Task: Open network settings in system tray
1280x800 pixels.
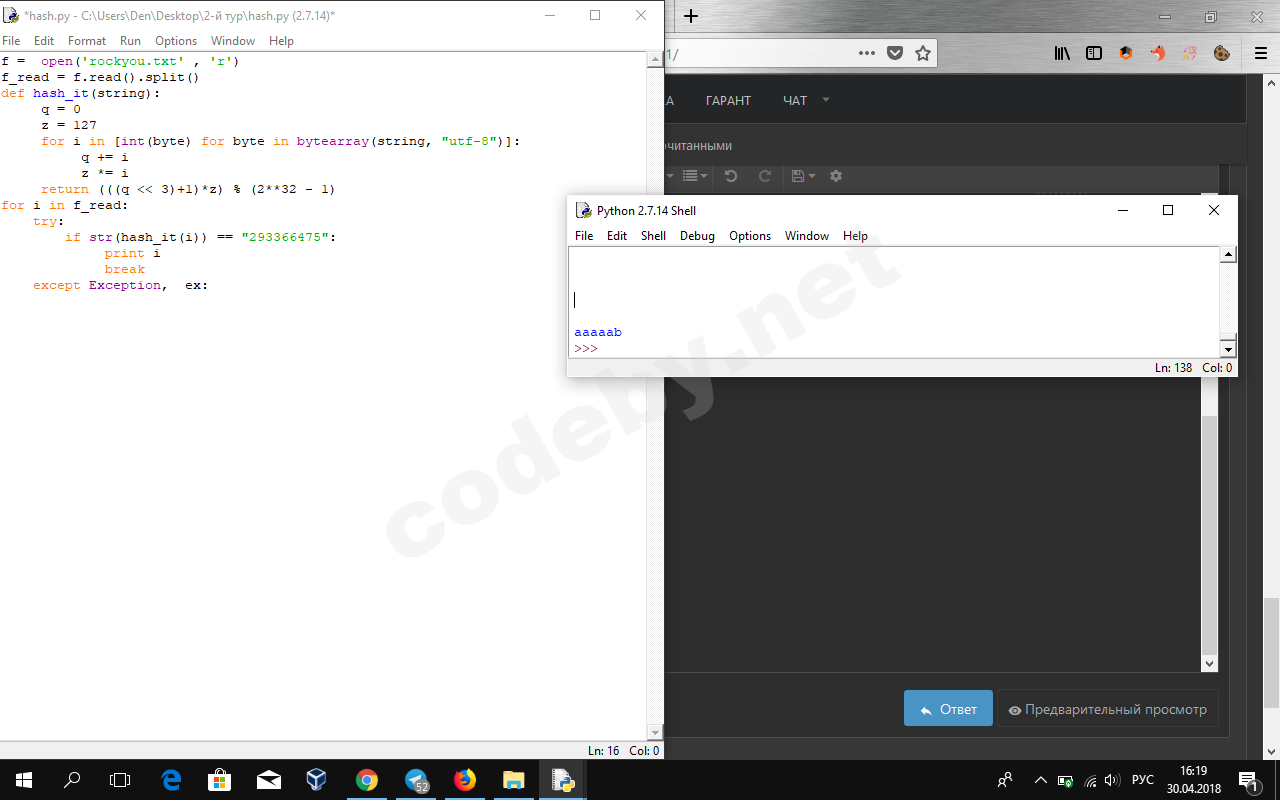Action: pyautogui.click(x=1090, y=780)
